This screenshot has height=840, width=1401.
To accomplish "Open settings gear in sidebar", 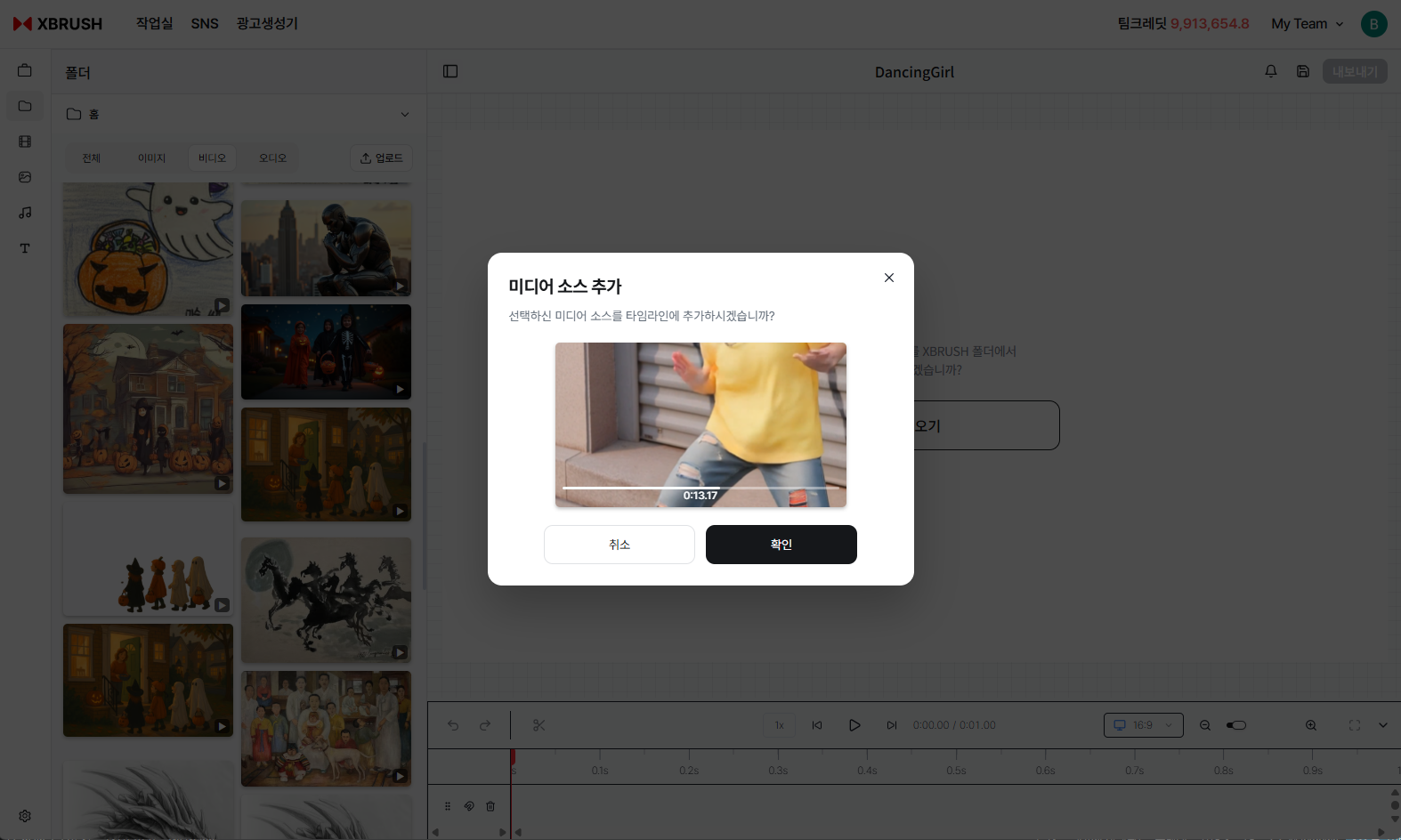I will point(25,816).
